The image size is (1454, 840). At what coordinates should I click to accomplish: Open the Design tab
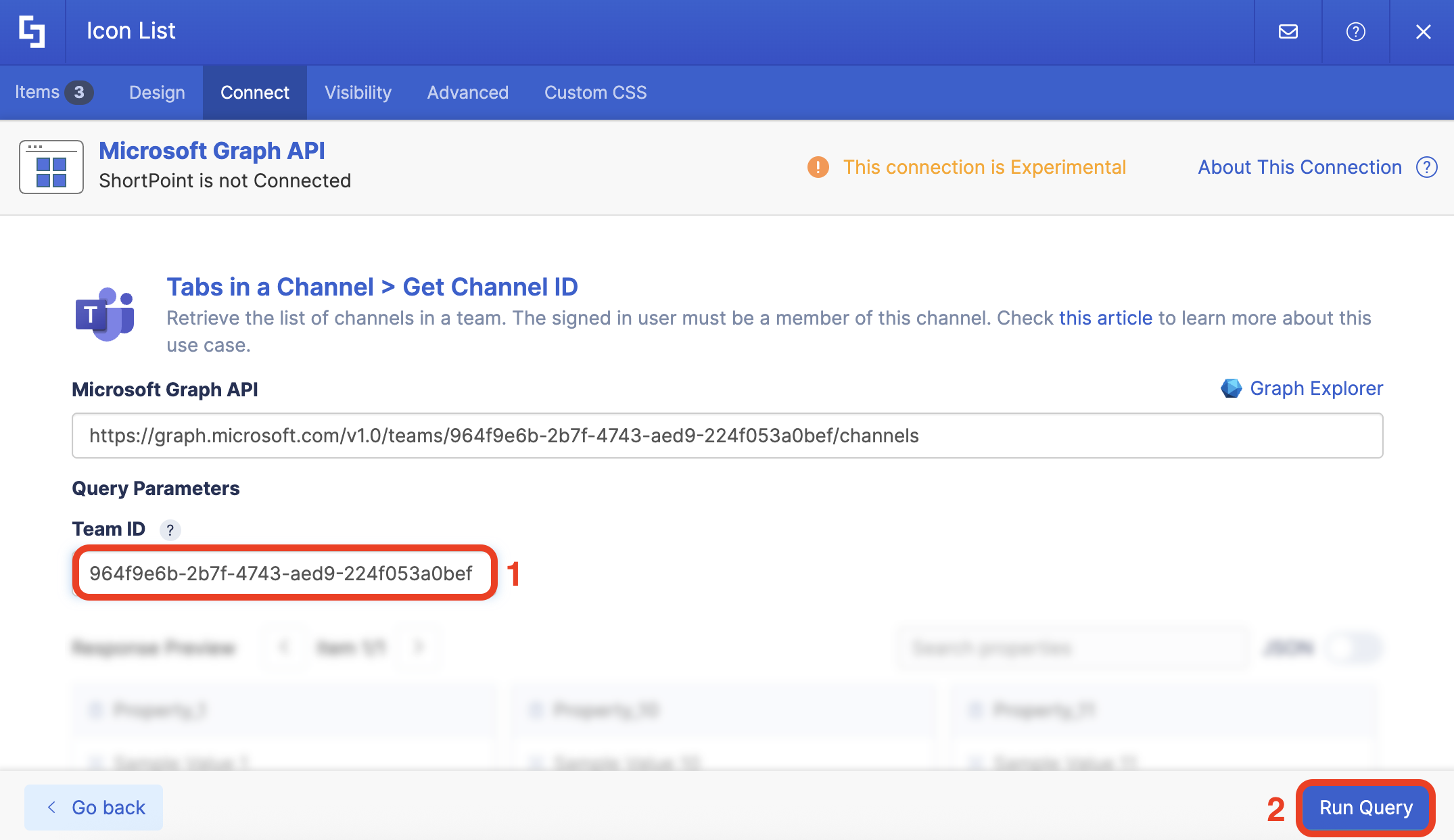pos(157,93)
